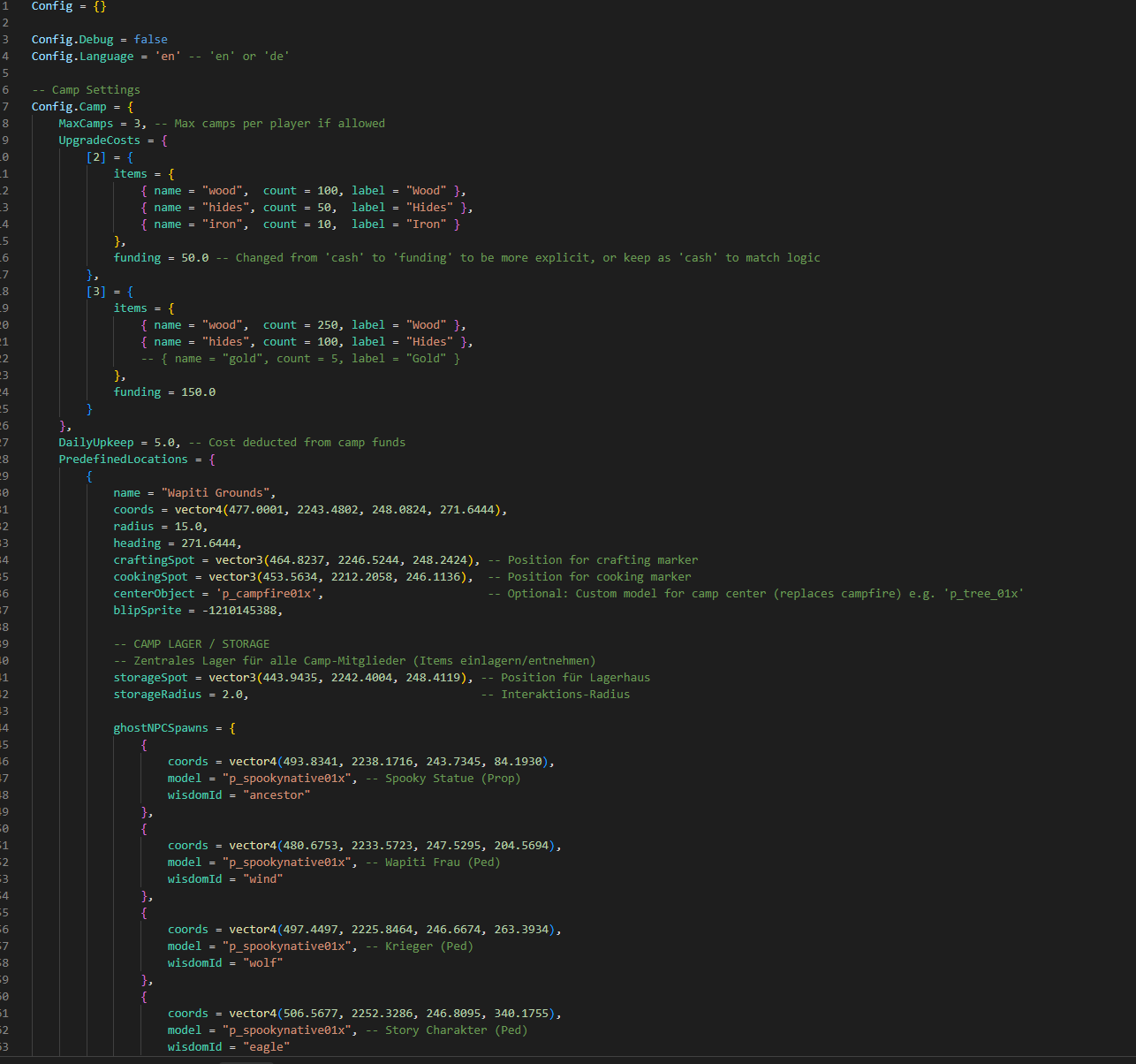Select the "-- 'en' or 'de'" comment

click(239, 57)
